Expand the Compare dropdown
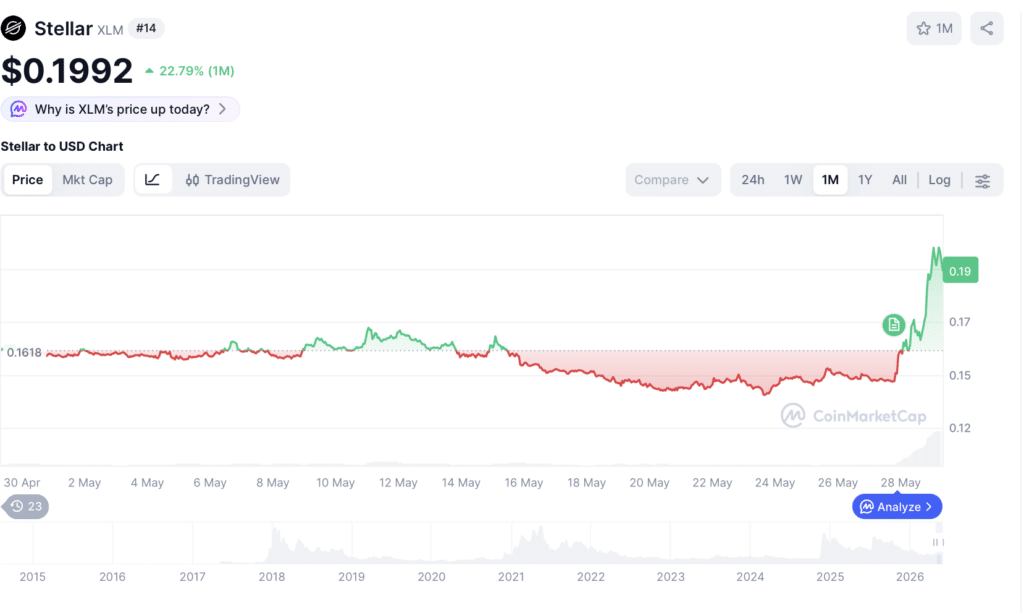This screenshot has width=1024, height=613. click(673, 180)
